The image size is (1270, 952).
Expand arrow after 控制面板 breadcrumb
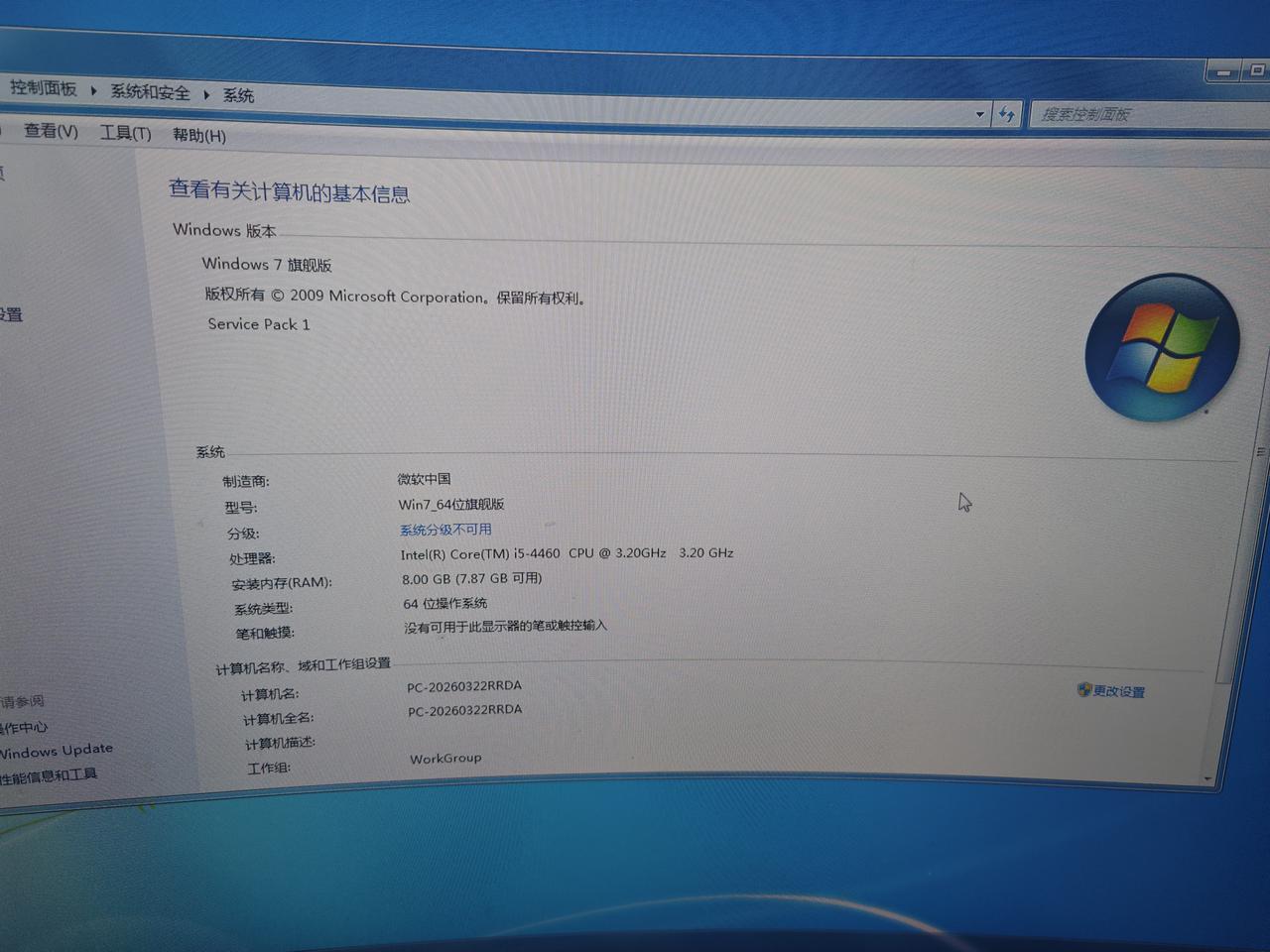click(93, 90)
